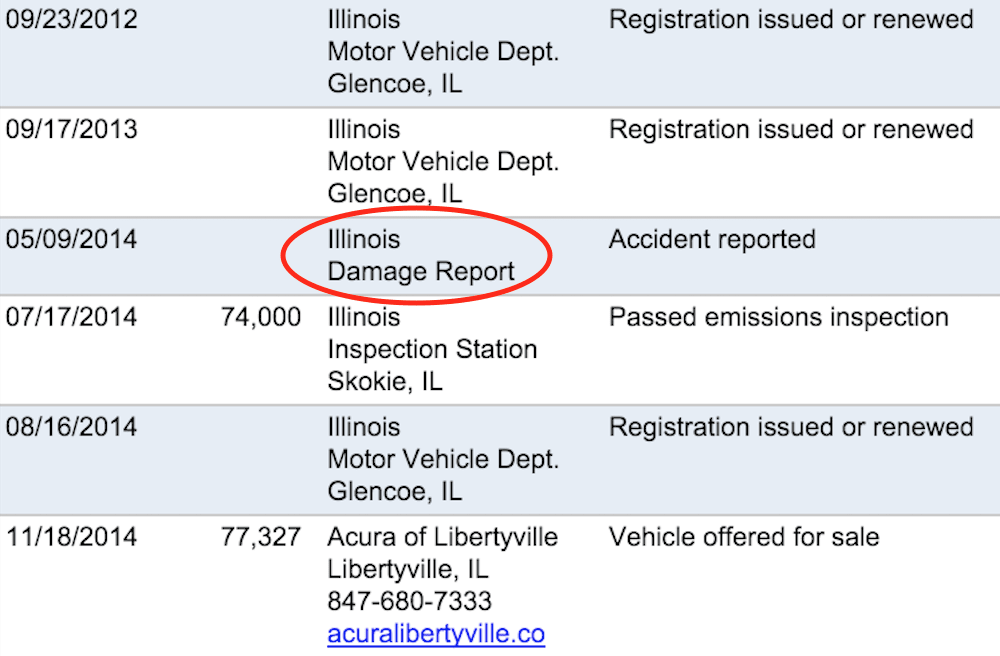This screenshot has height=656, width=1000.
Task: Select the 77,327 mileage reading
Action: tap(261, 537)
